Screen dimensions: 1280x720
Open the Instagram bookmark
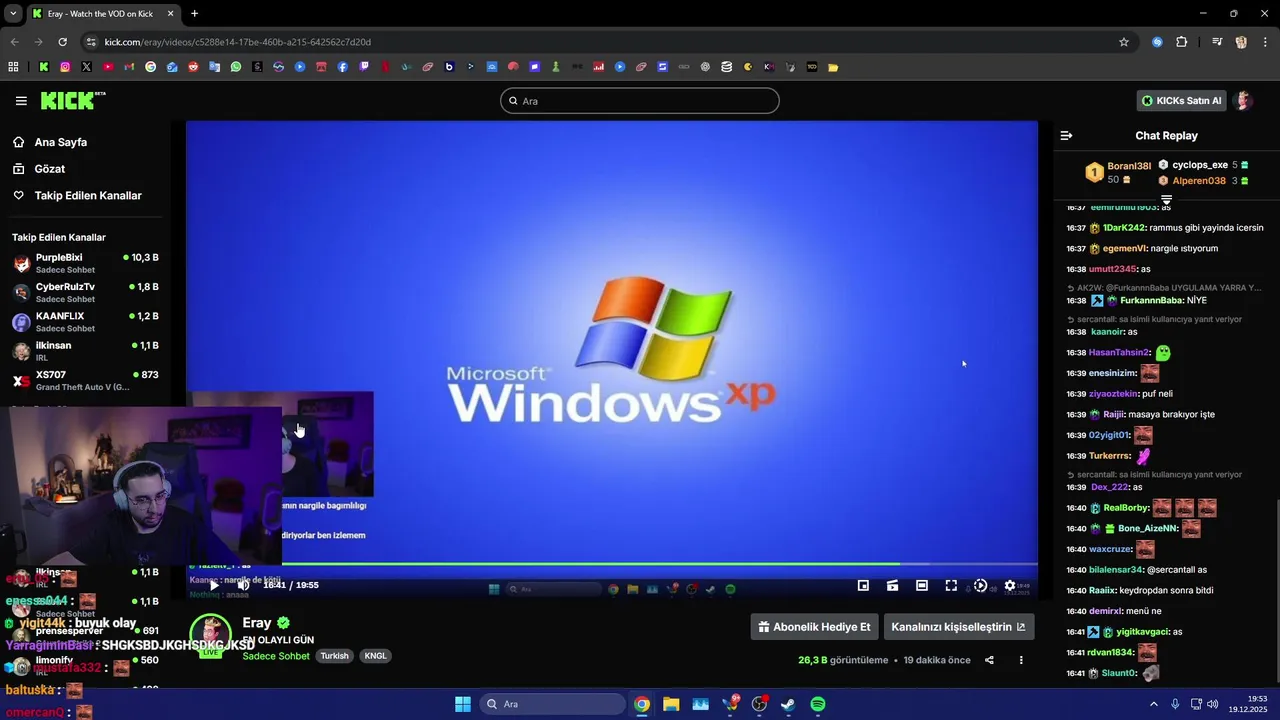point(65,67)
